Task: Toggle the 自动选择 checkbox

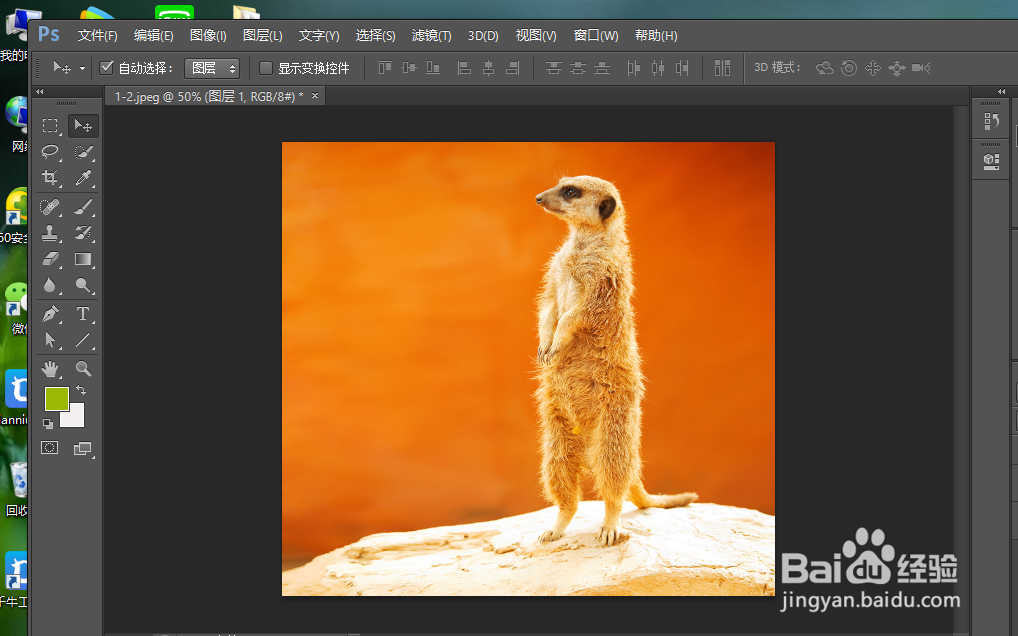Action: point(106,67)
